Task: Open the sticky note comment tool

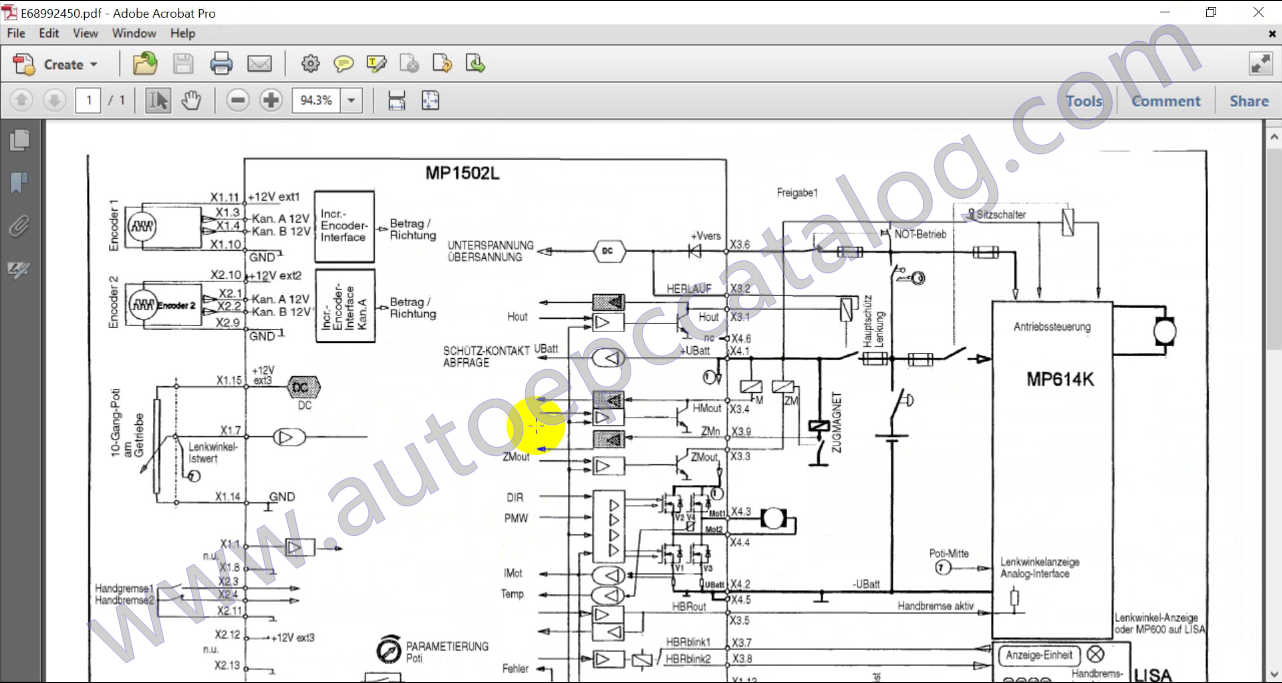Action: tap(343, 64)
